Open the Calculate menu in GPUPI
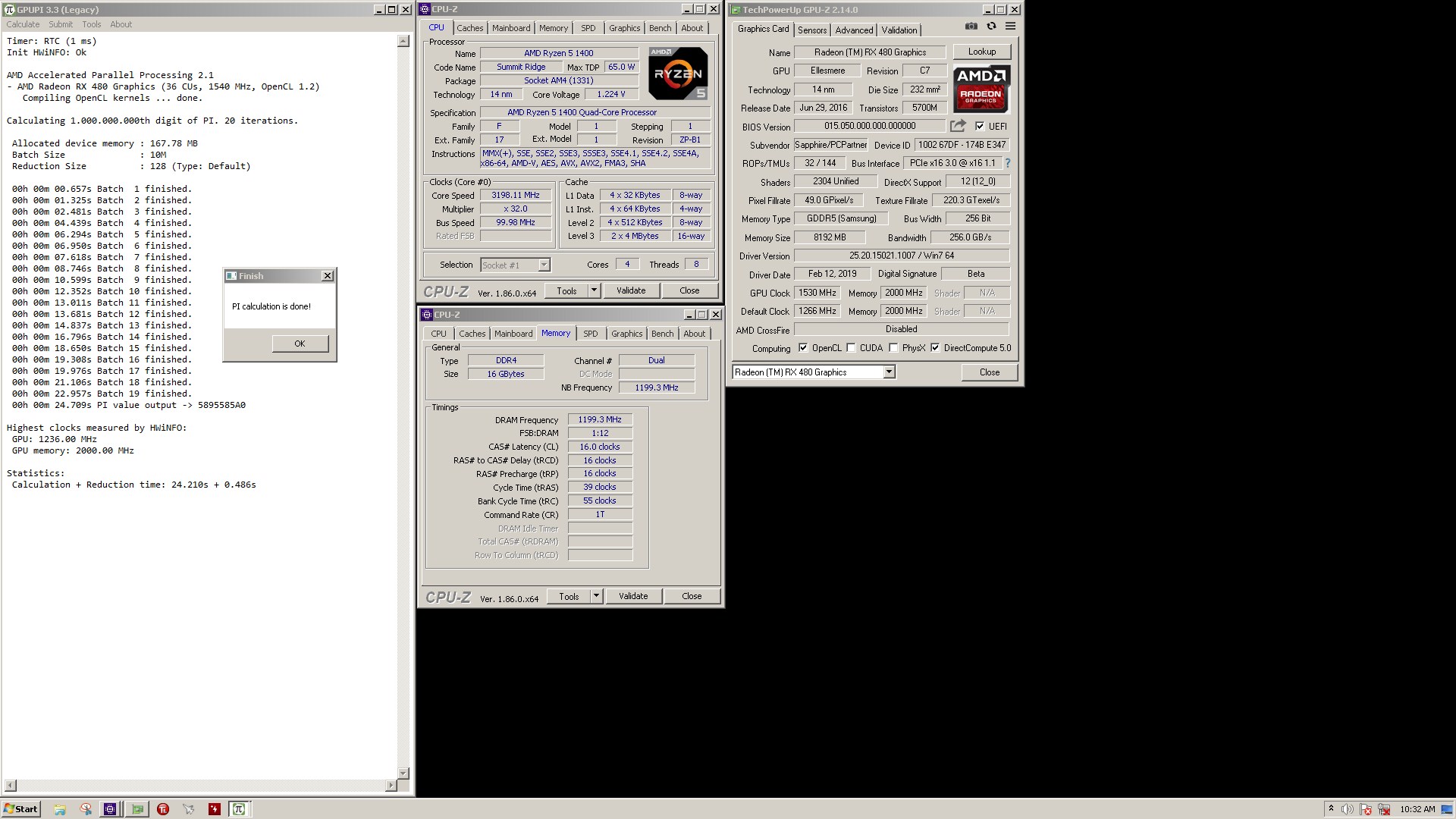This screenshot has width=1456, height=819. click(x=23, y=24)
